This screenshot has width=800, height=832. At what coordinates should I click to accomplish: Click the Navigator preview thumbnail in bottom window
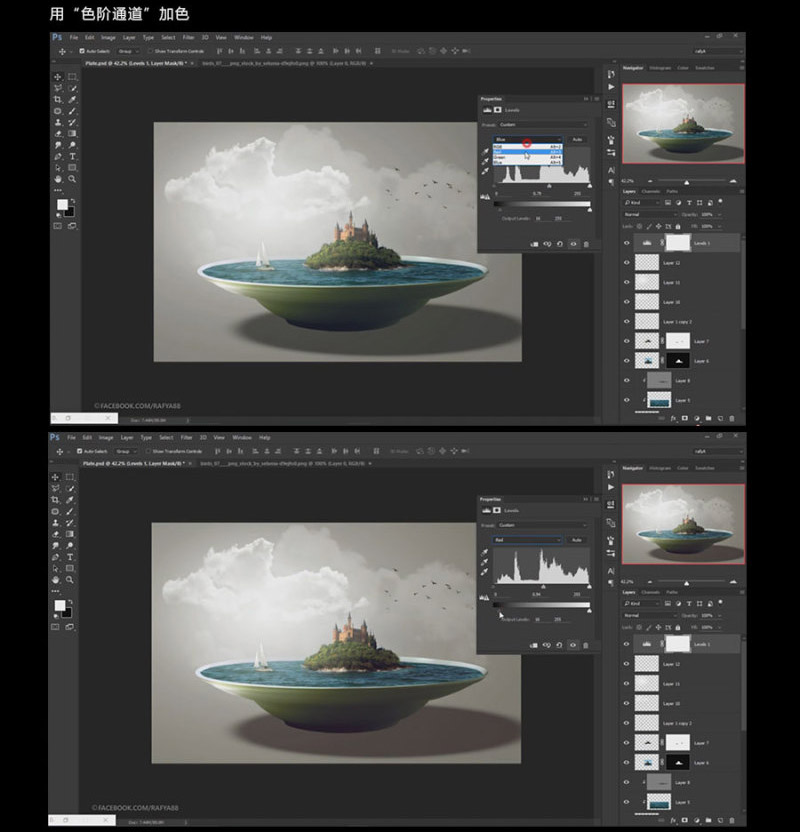coord(683,524)
